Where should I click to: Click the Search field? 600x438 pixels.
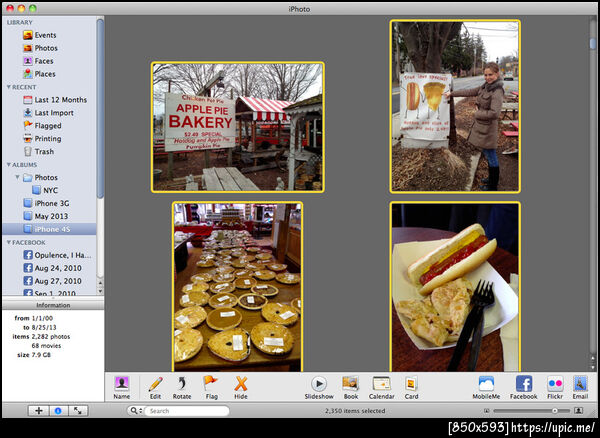click(187, 411)
